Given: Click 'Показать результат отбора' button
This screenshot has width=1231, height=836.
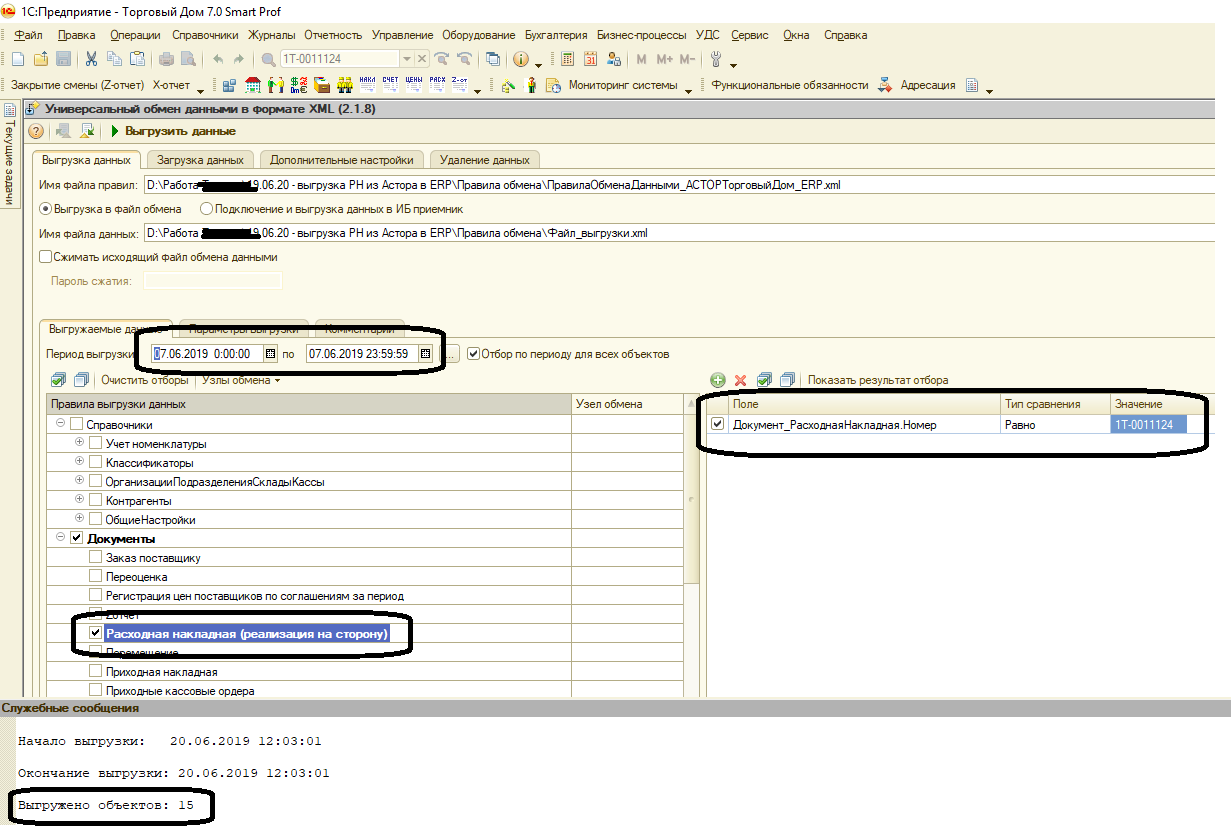Looking at the screenshot, I should pos(877,380).
